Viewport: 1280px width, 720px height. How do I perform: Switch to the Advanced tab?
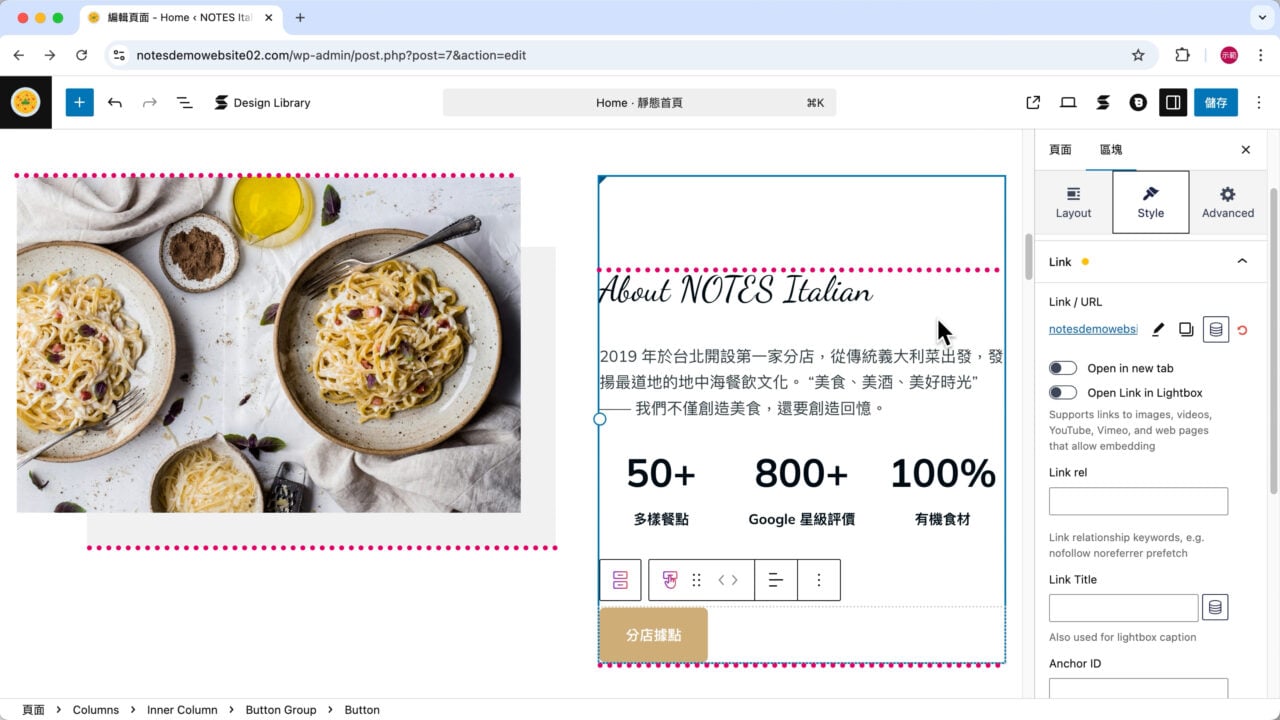tap(1228, 201)
